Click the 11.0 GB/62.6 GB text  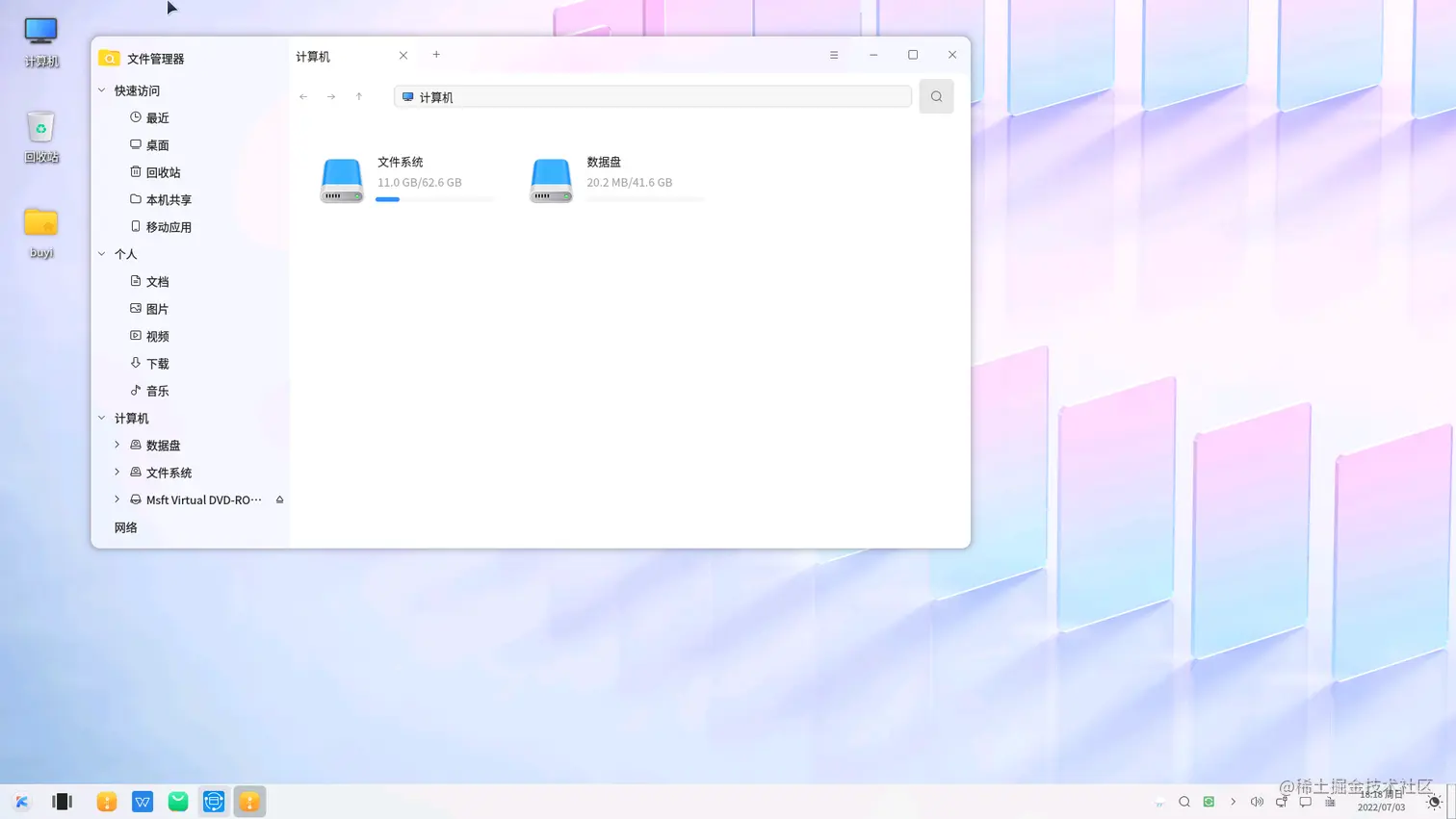420,182
